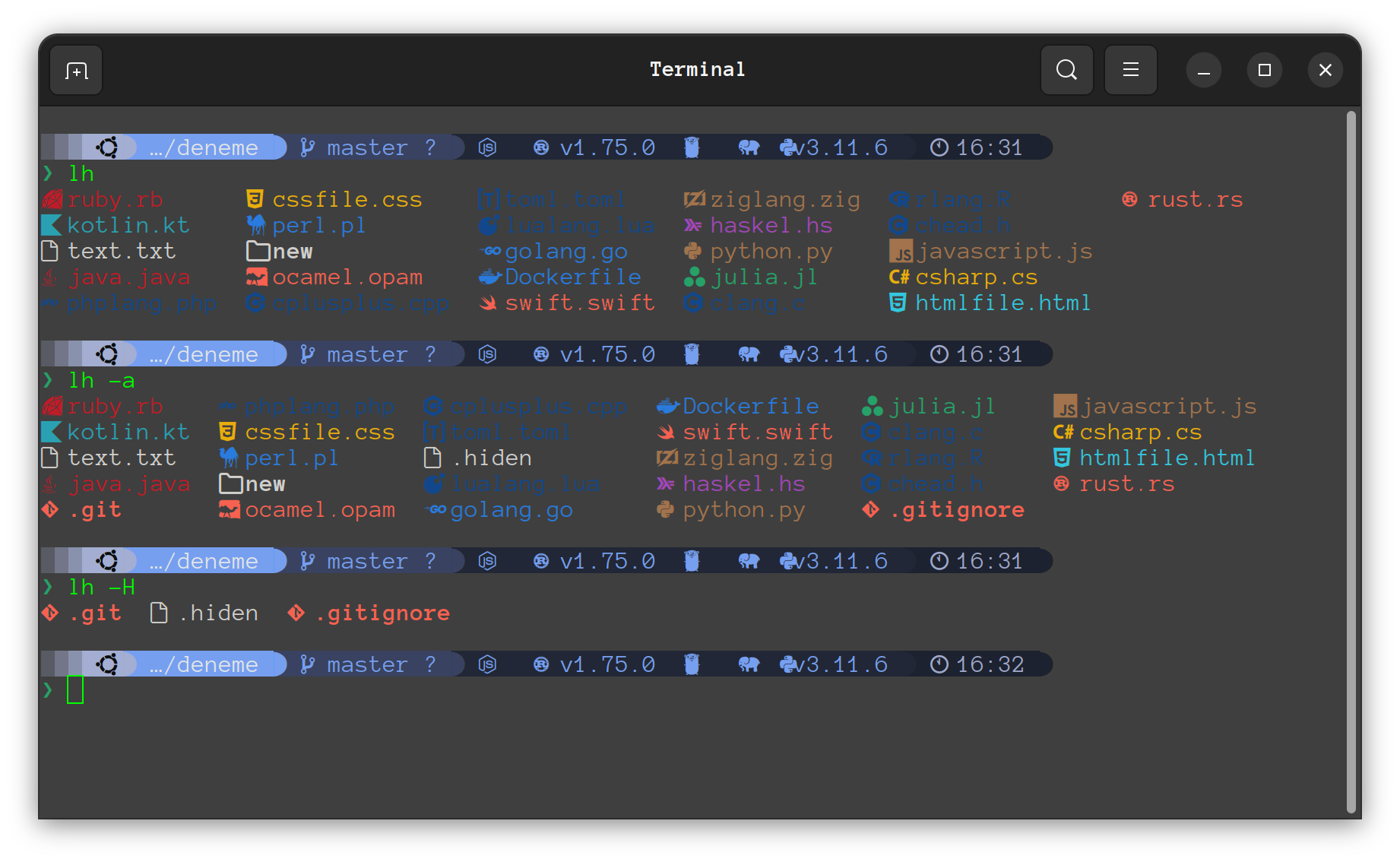Click the HTML5 icon in first listing
Screen dimensions: 1400x862
pos(898,303)
